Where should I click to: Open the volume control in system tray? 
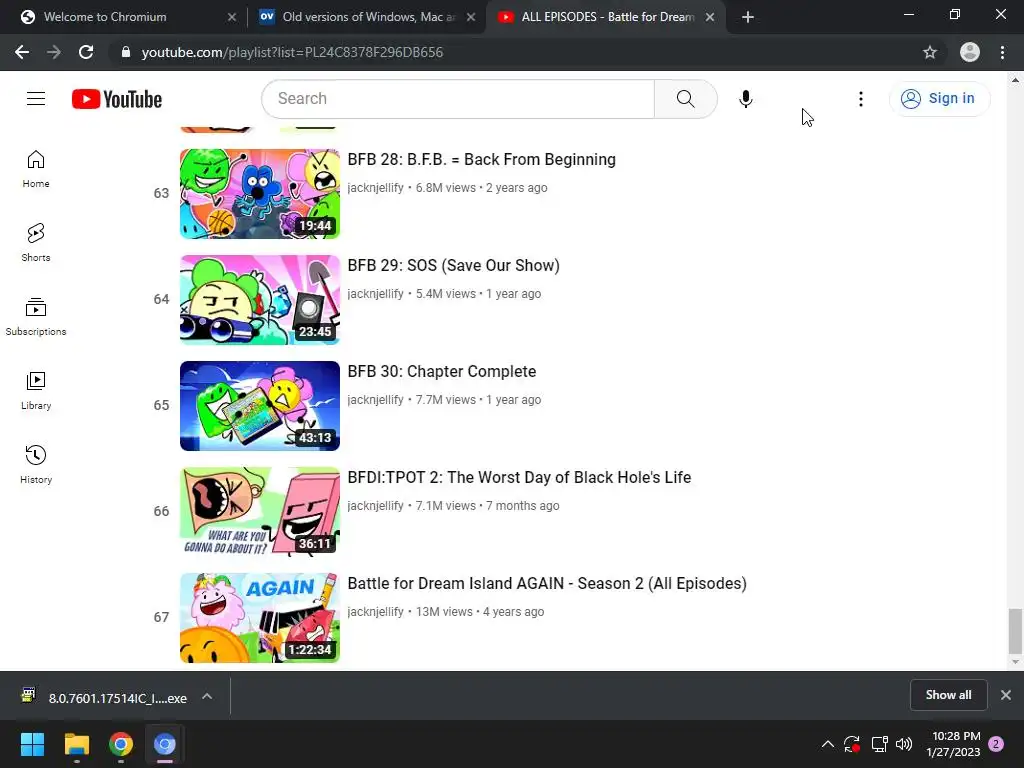tap(904, 744)
